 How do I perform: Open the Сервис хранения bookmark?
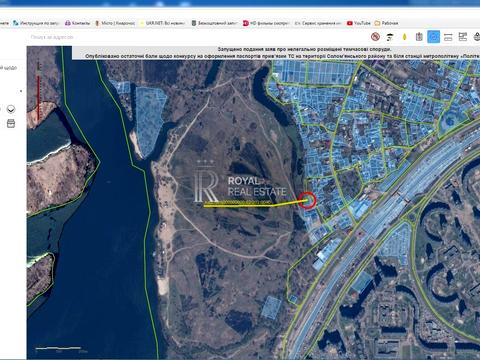[318, 23]
